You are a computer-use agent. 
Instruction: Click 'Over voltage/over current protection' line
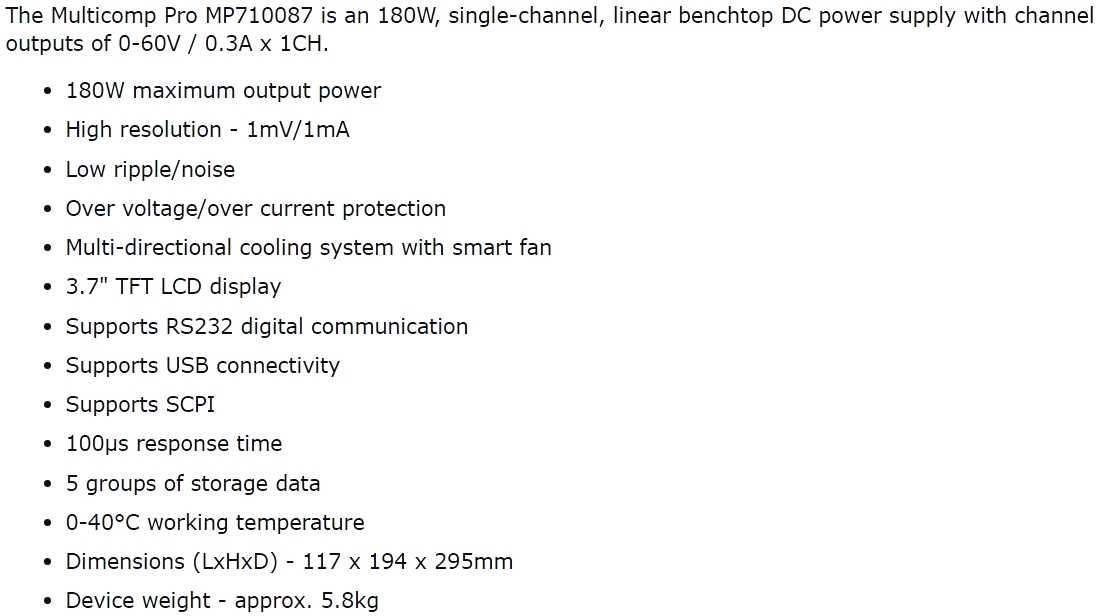[255, 209]
